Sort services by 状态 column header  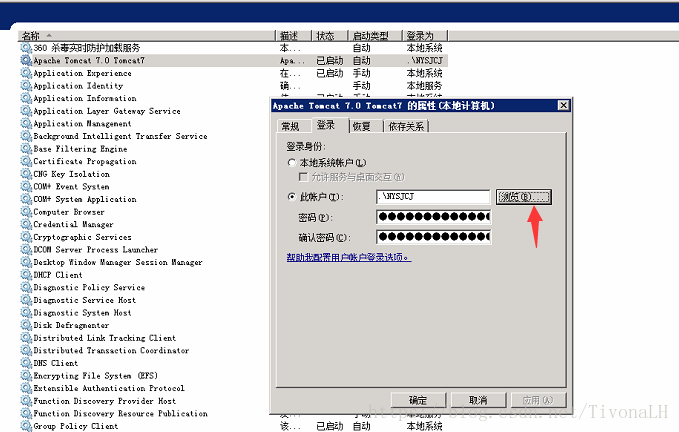click(330, 35)
